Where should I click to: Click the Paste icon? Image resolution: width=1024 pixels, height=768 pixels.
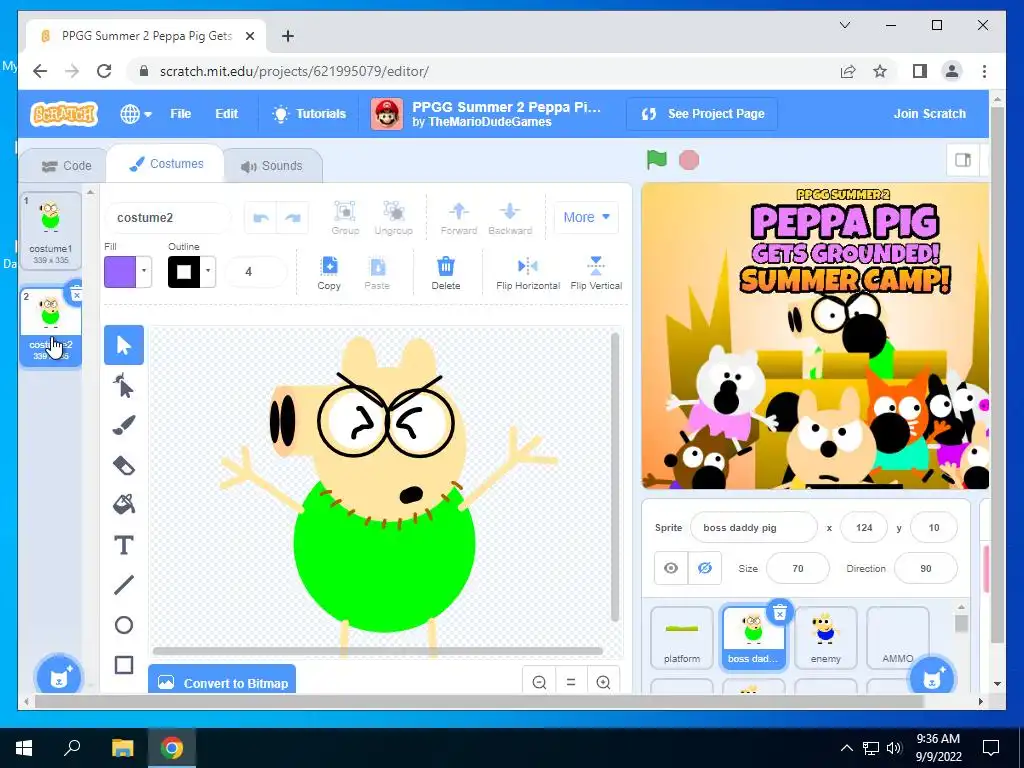(x=377, y=273)
